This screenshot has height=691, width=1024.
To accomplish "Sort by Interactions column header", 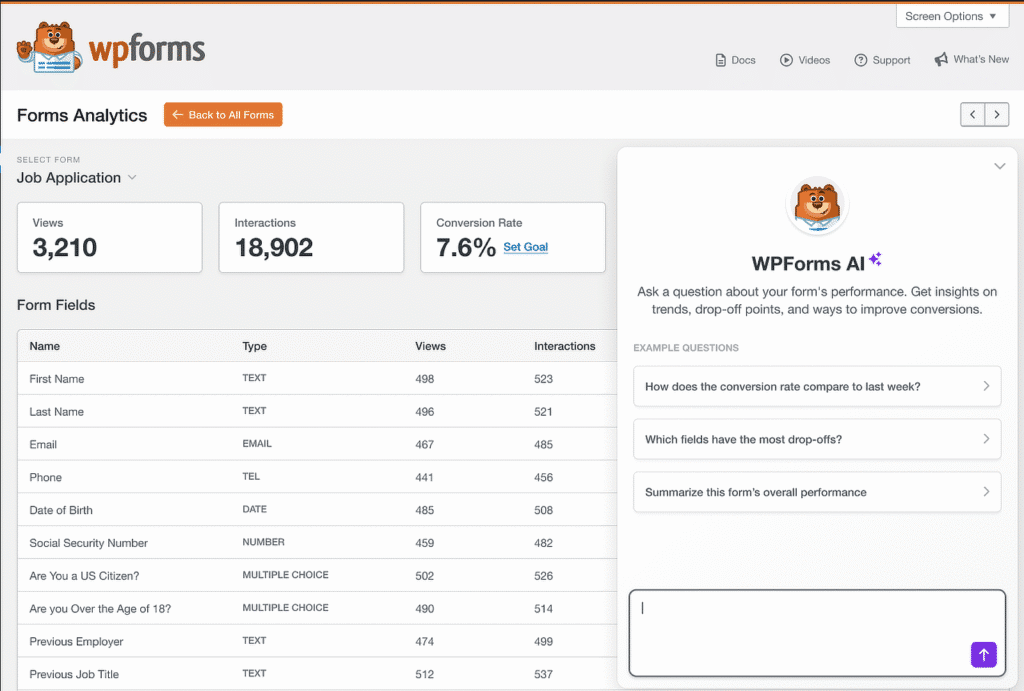I will tap(565, 346).
